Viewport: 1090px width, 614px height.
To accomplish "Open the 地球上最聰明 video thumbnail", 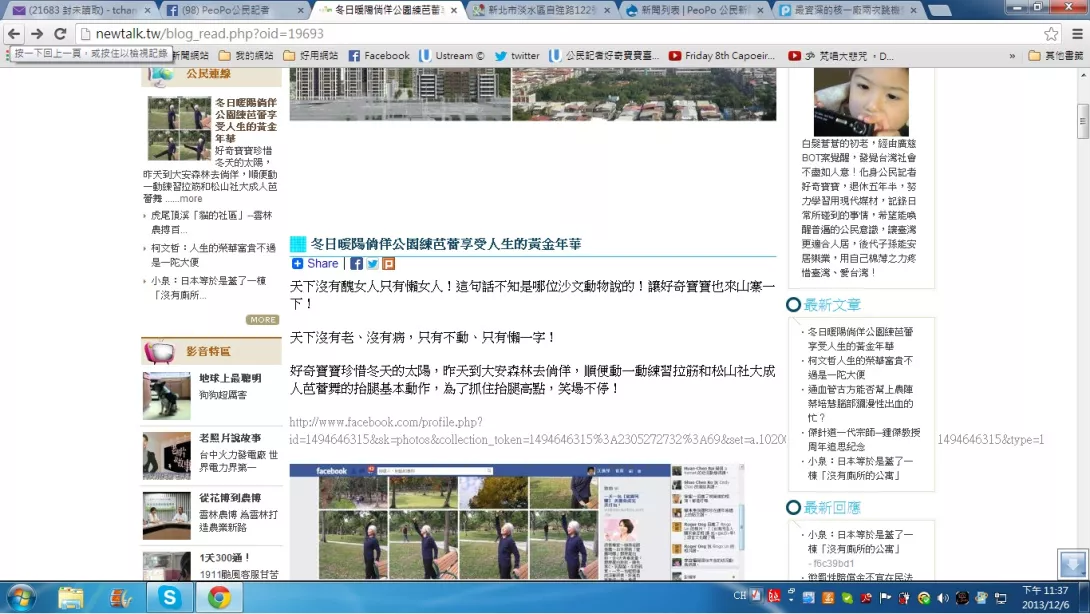I will click(x=167, y=396).
